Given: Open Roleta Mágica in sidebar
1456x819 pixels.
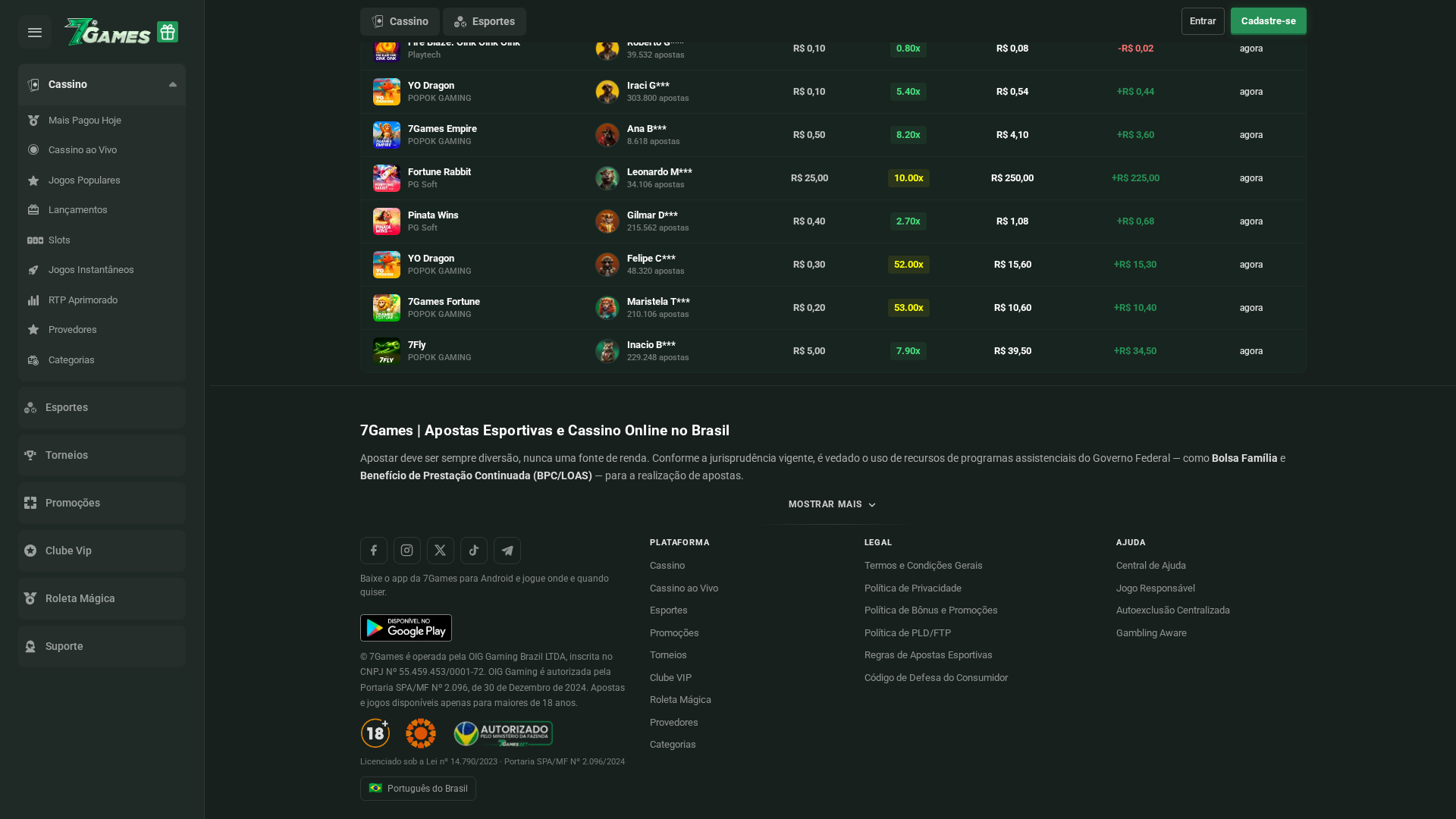Looking at the screenshot, I should [102, 598].
